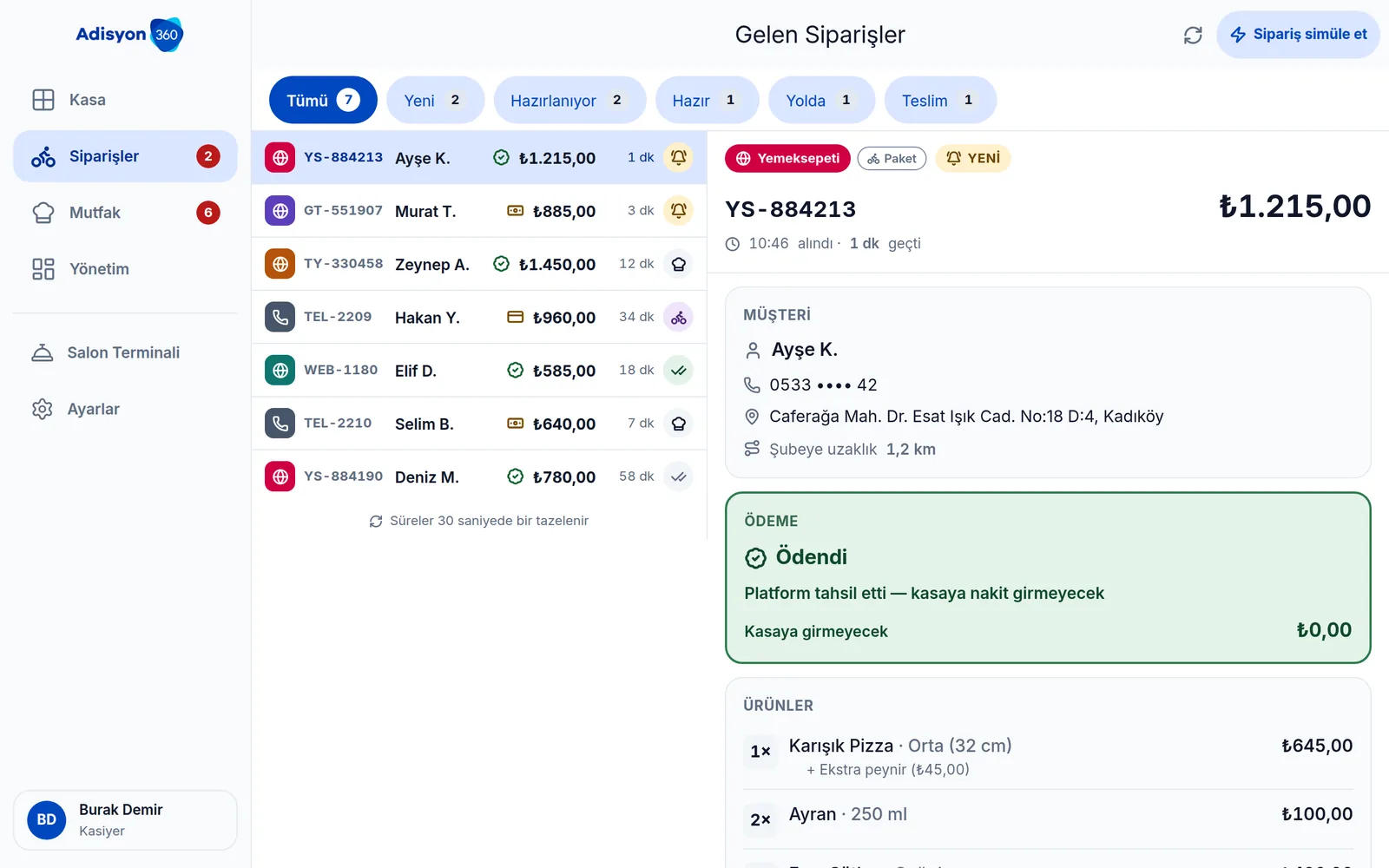The width and height of the screenshot is (1389, 868).
Task: Click the Paket delivery type badge
Action: pyautogui.click(x=892, y=158)
